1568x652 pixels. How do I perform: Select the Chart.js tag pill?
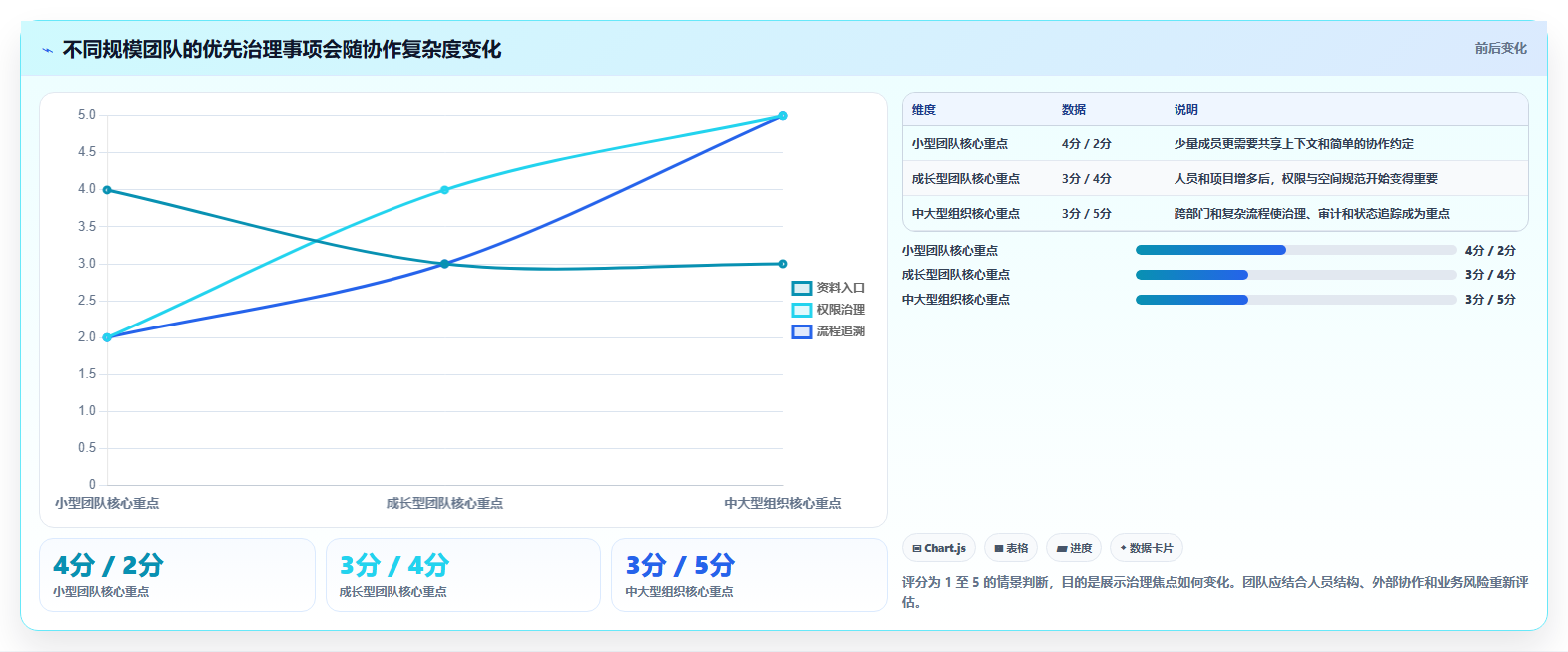click(x=939, y=548)
